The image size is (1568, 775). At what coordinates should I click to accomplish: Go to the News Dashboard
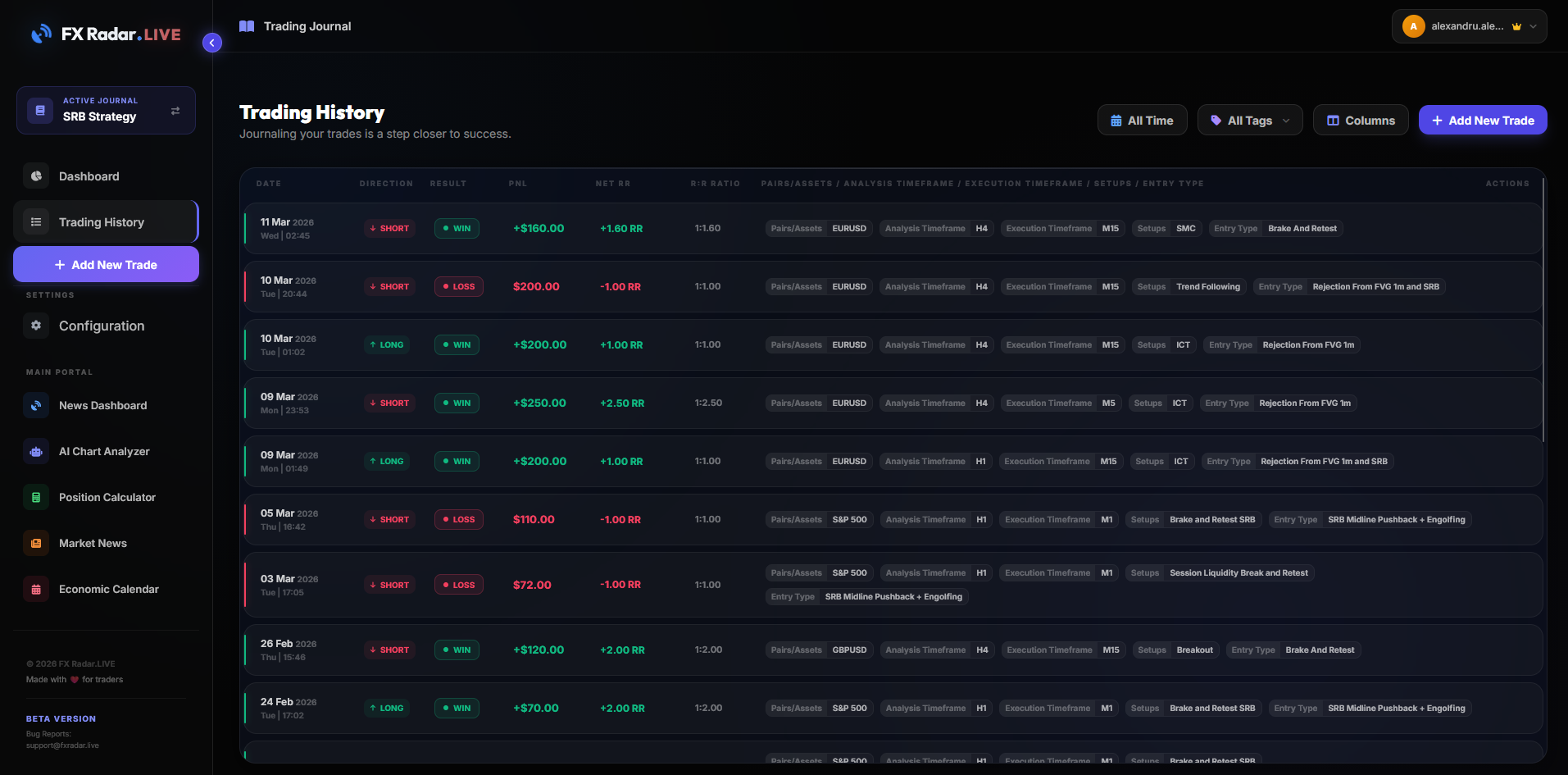[102, 405]
